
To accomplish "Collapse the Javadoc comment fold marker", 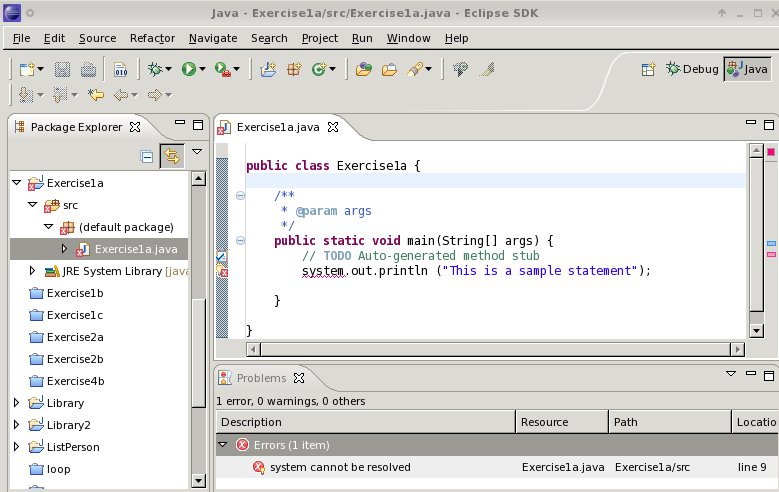I will pos(240,195).
